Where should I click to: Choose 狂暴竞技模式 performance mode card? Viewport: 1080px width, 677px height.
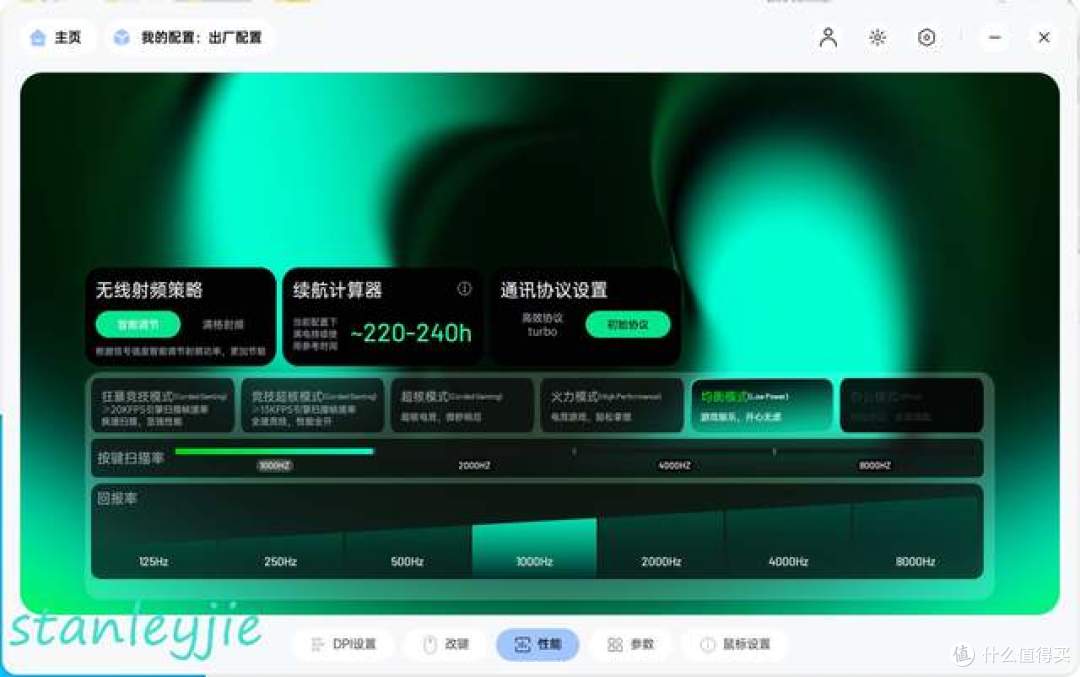pyautogui.click(x=163, y=406)
